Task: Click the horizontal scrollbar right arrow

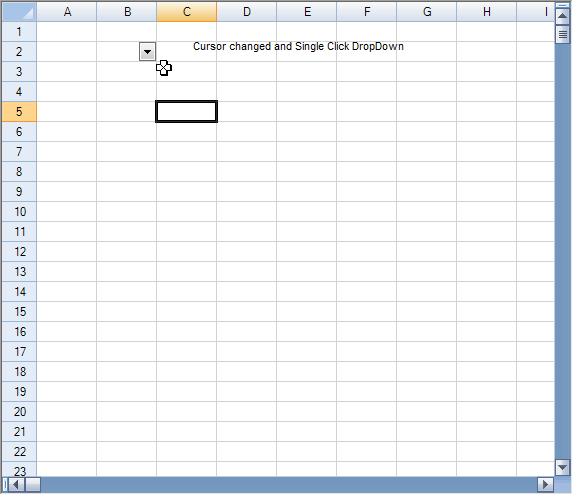Action: pyautogui.click(x=546, y=485)
